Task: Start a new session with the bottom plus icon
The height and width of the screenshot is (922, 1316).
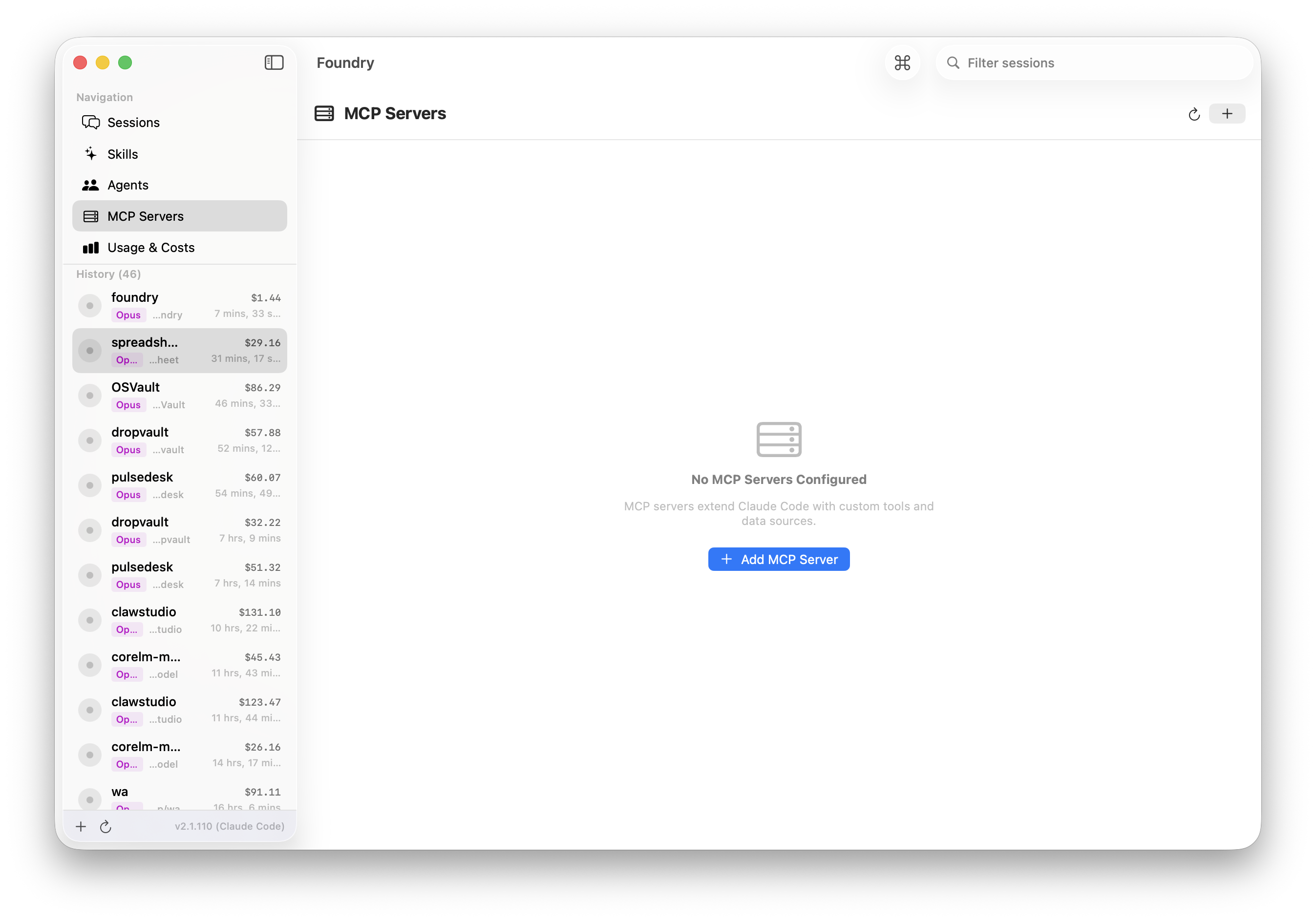Action: 81,826
